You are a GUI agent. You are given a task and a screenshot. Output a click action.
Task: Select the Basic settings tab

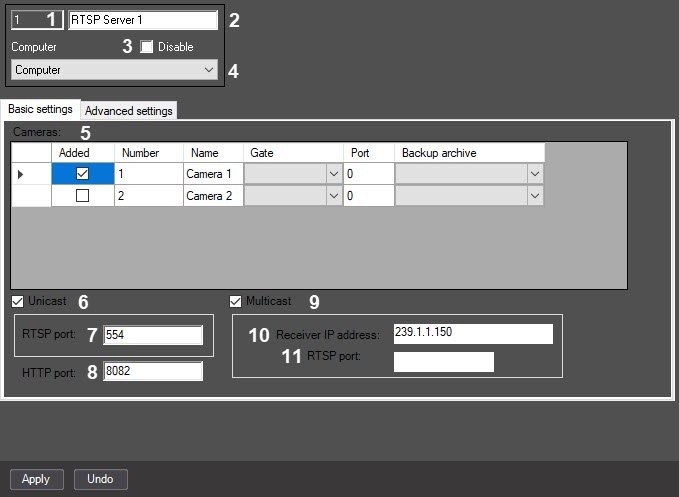pos(40,109)
